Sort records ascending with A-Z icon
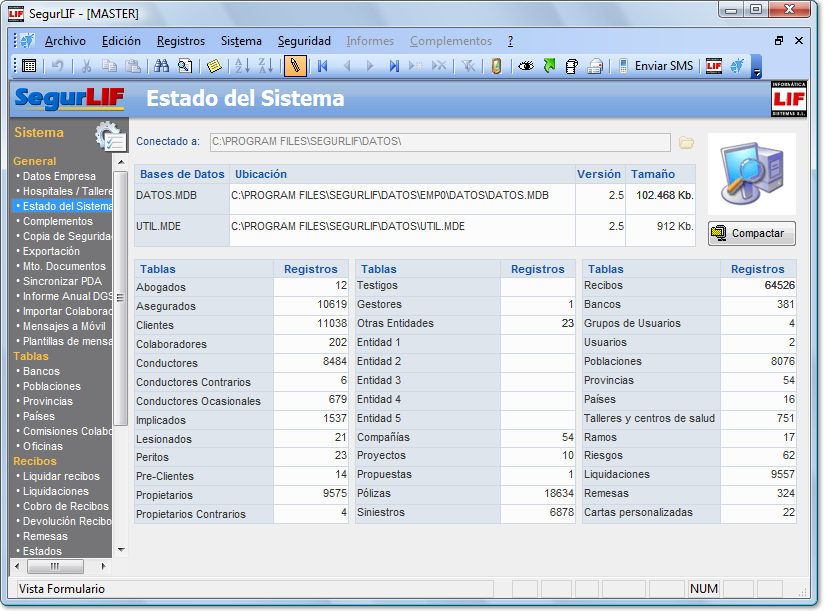The width and height of the screenshot is (824, 611). tap(241, 66)
